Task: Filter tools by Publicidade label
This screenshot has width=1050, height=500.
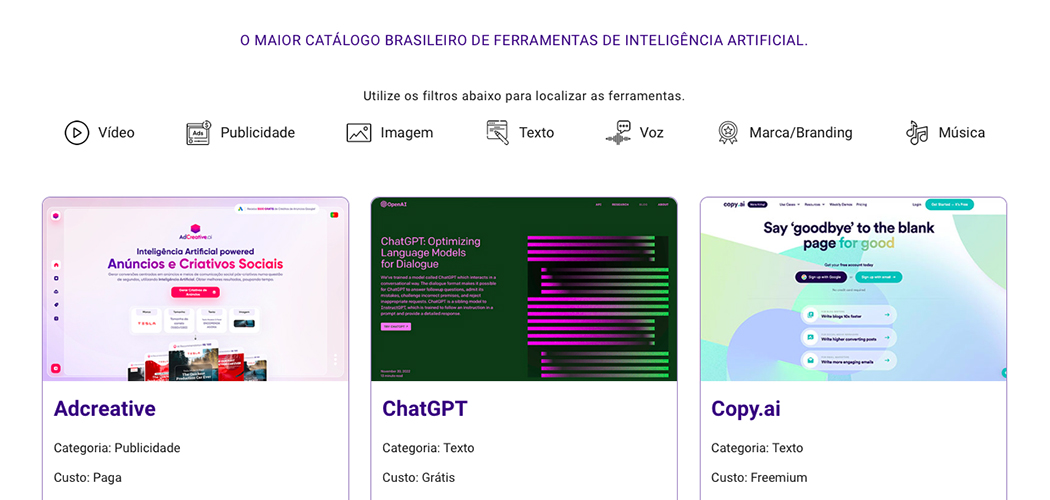Action: 258,133
